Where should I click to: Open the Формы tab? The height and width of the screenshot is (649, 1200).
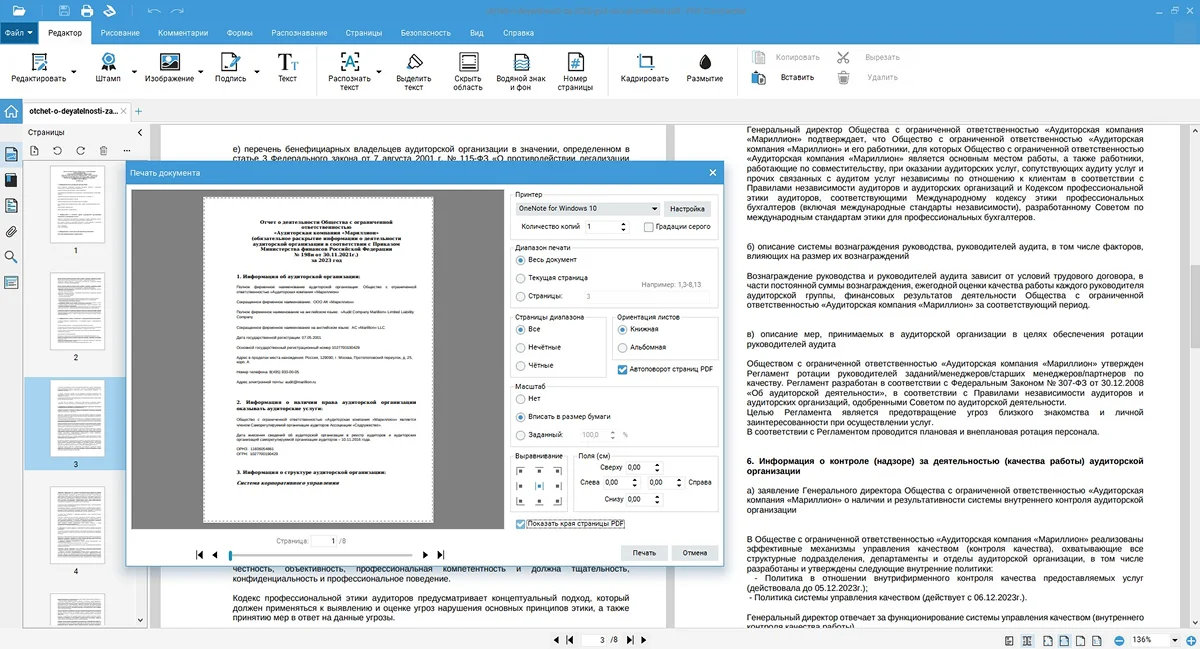click(239, 32)
